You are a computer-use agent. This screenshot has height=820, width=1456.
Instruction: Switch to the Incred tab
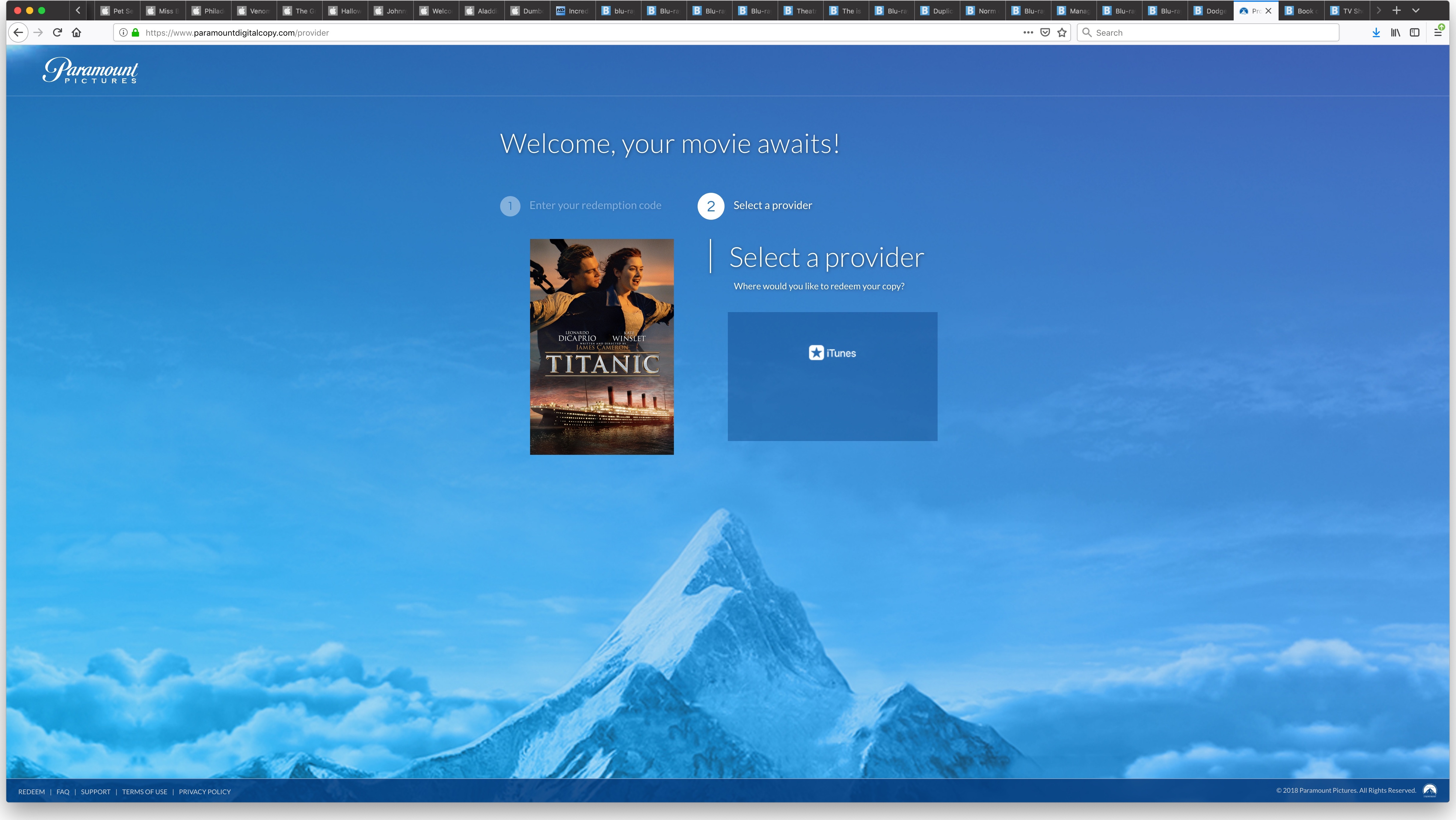[573, 11]
